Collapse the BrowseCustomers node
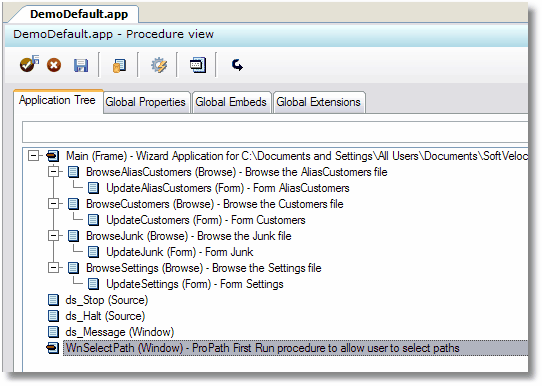Viewport: 542px width, 386px height. [x=54, y=204]
